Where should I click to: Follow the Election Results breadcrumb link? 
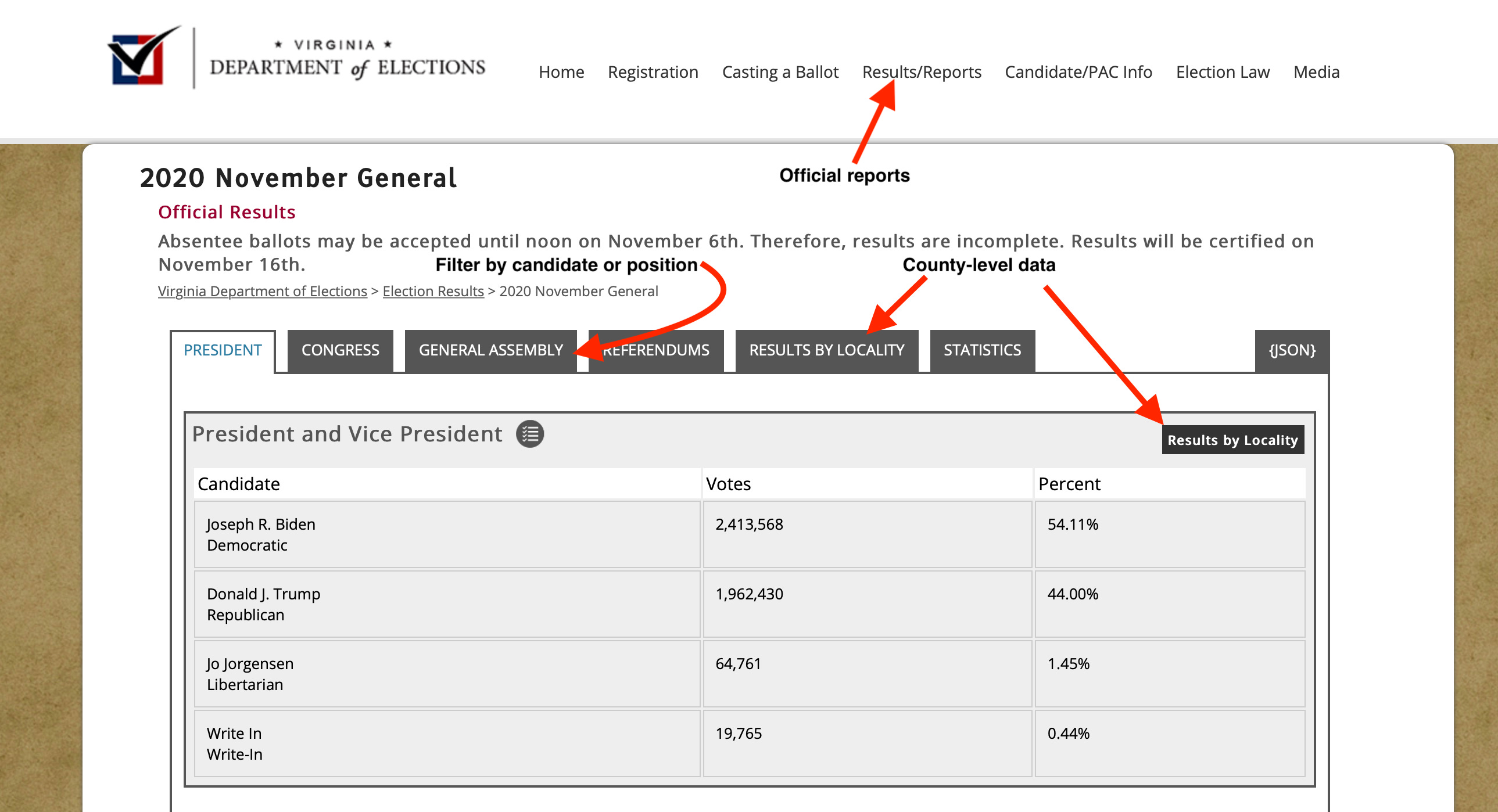click(433, 291)
